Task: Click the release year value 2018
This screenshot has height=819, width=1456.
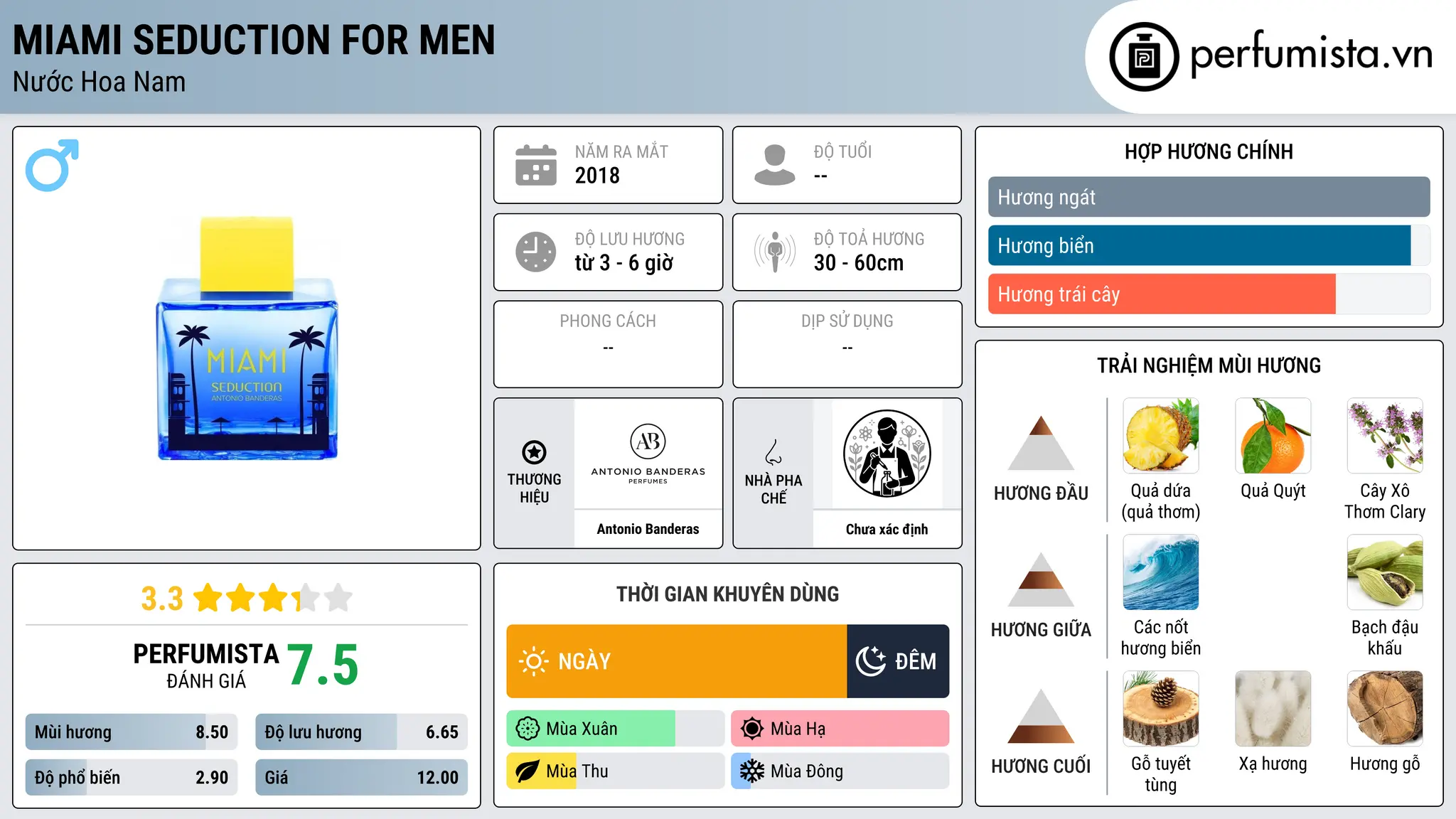Action: point(597,176)
